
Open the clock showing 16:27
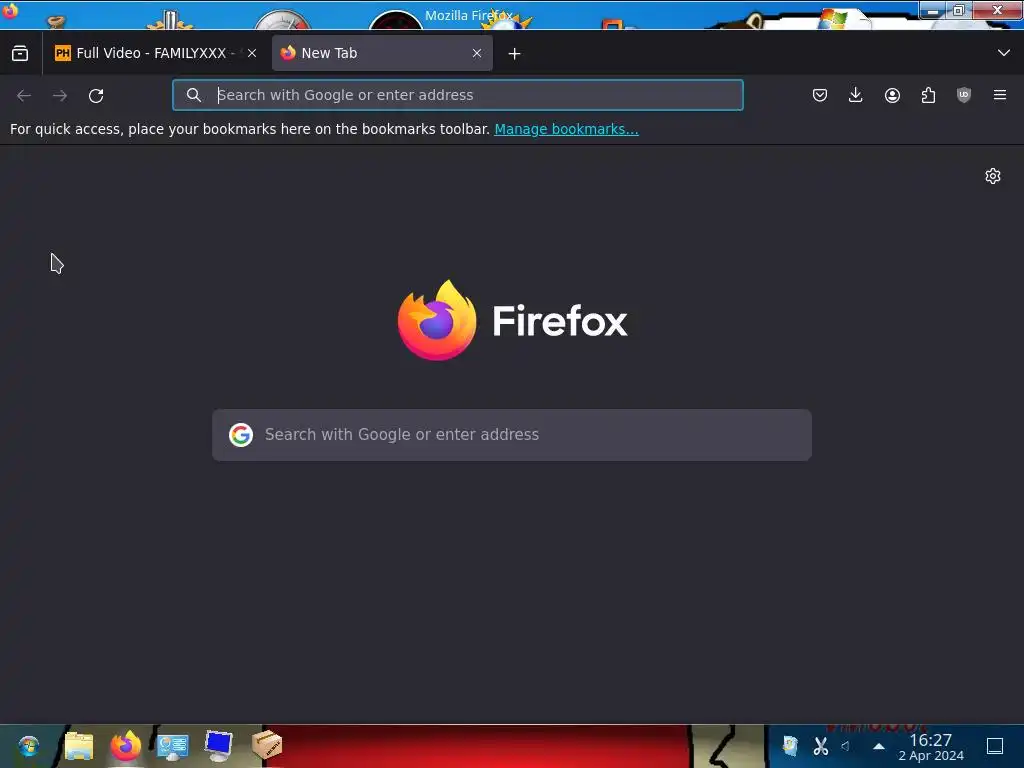pyautogui.click(x=931, y=747)
